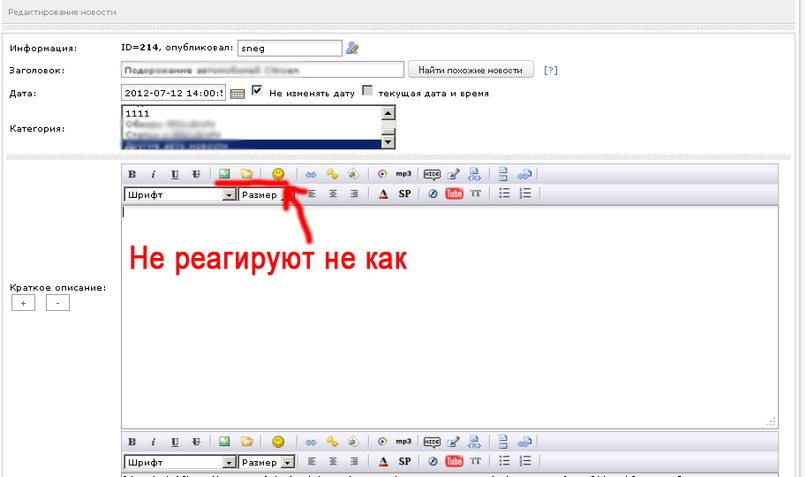Left-align text in lower editor toolbar

312,461
